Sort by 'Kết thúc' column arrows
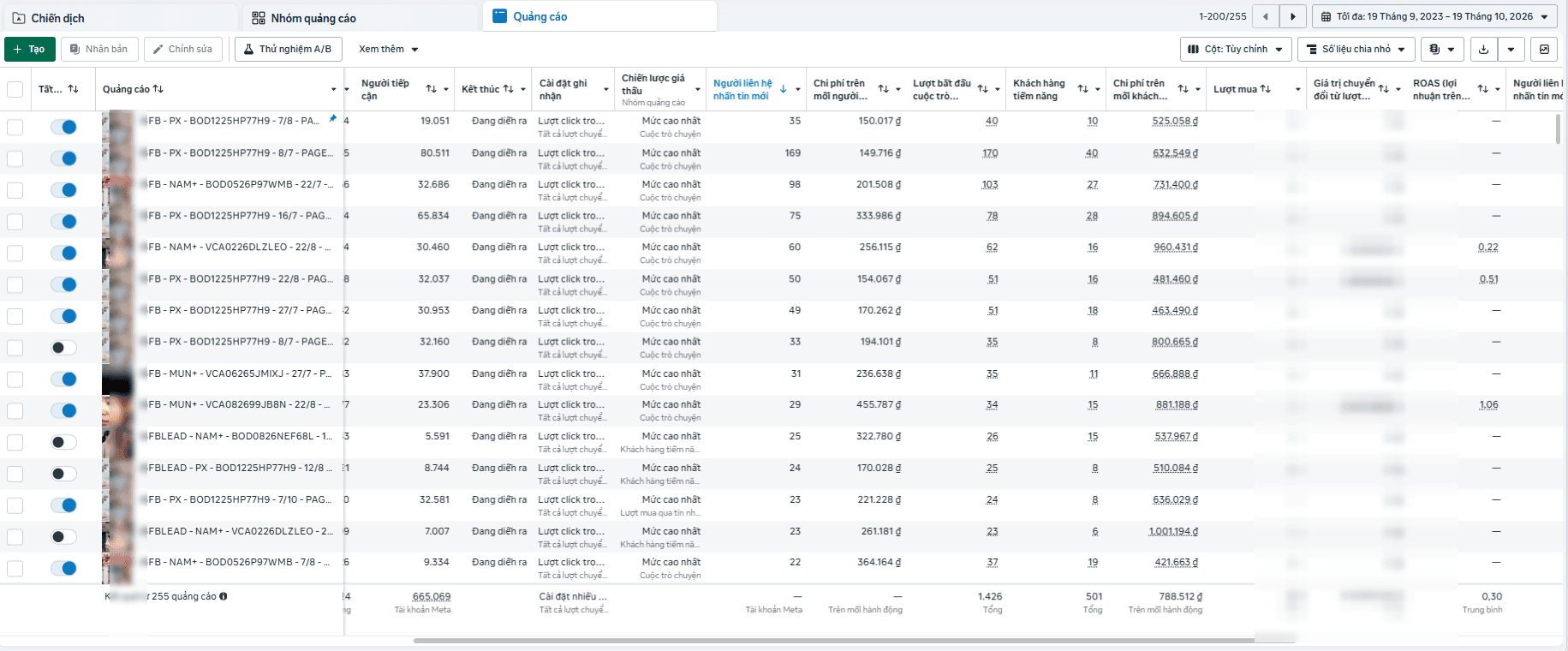The height and width of the screenshot is (651, 1568). [x=509, y=89]
